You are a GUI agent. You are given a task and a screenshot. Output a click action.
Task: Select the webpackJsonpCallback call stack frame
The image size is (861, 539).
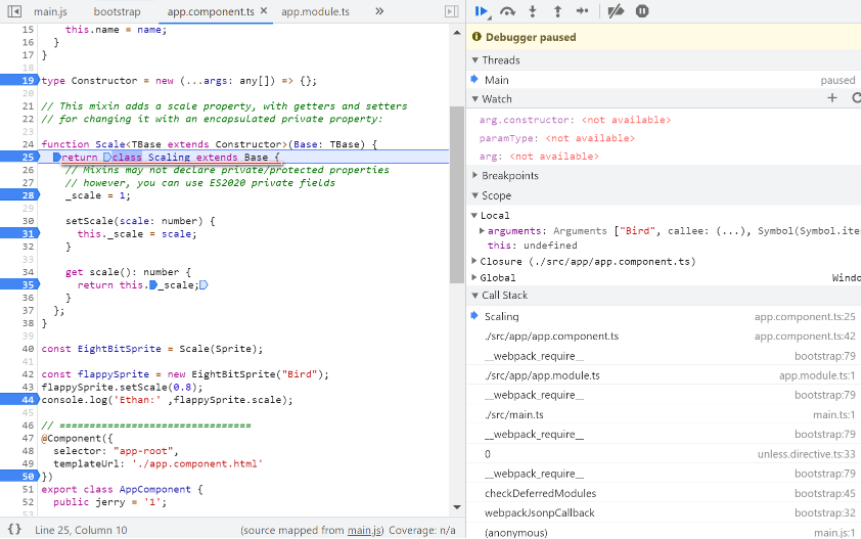click(539, 513)
